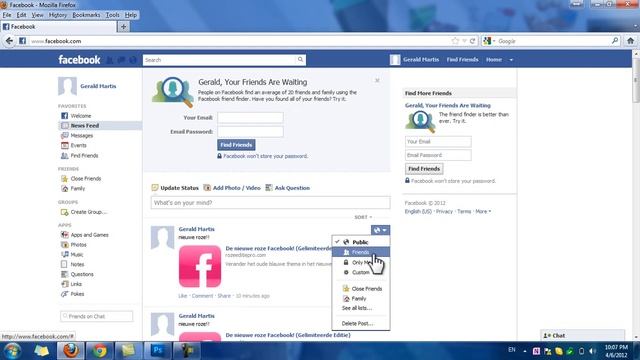
Task: Open the Firefox Bookmarks menu
Action: pos(86,15)
